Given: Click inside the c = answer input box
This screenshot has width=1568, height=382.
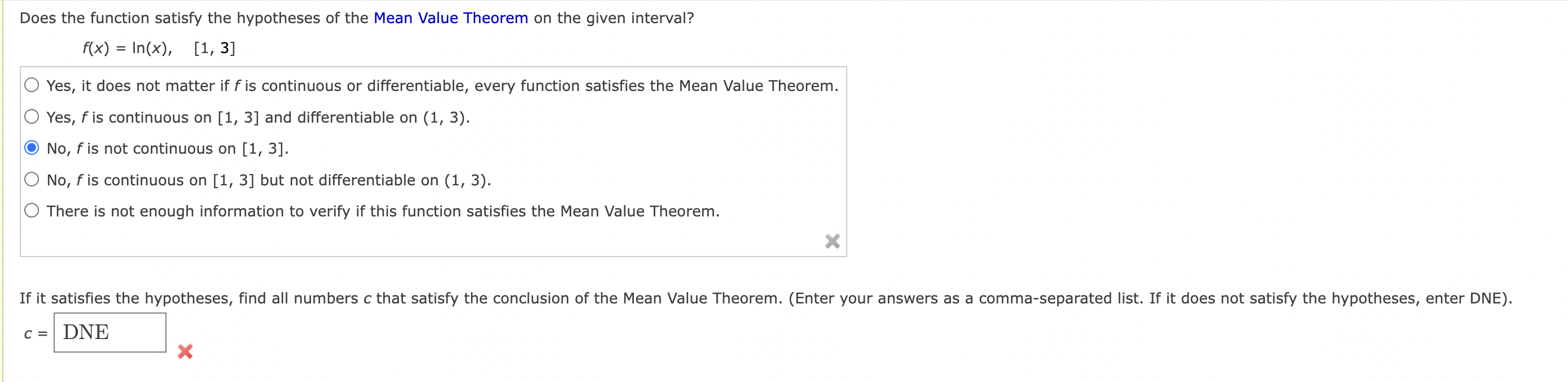Looking at the screenshot, I should (x=110, y=333).
